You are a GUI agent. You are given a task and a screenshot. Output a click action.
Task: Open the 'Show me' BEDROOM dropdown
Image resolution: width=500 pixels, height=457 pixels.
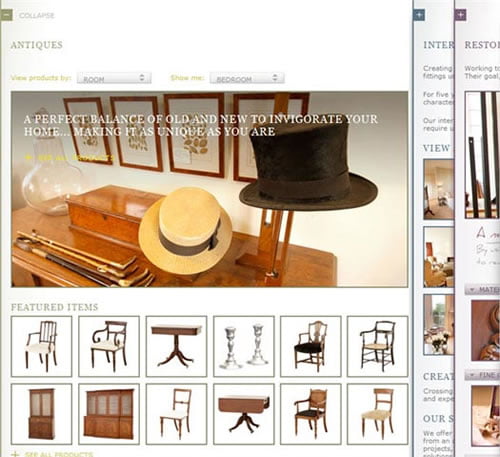click(x=247, y=78)
